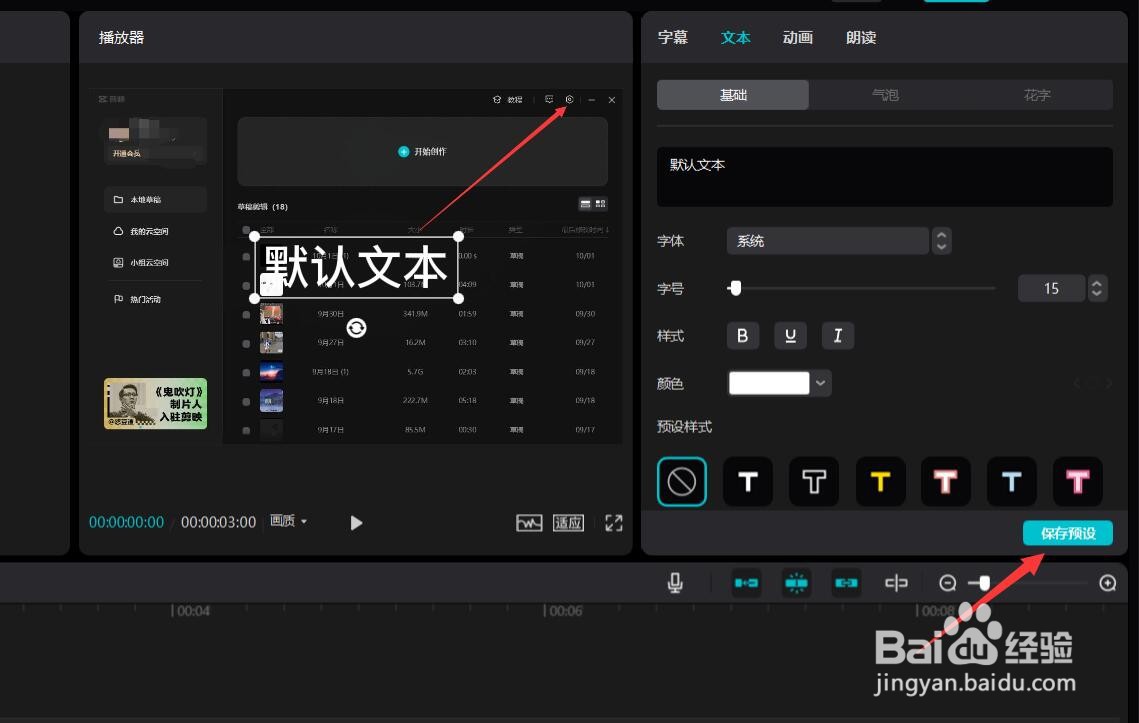Open the 花字 sub-tab
1139x723 pixels.
coord(1037,94)
